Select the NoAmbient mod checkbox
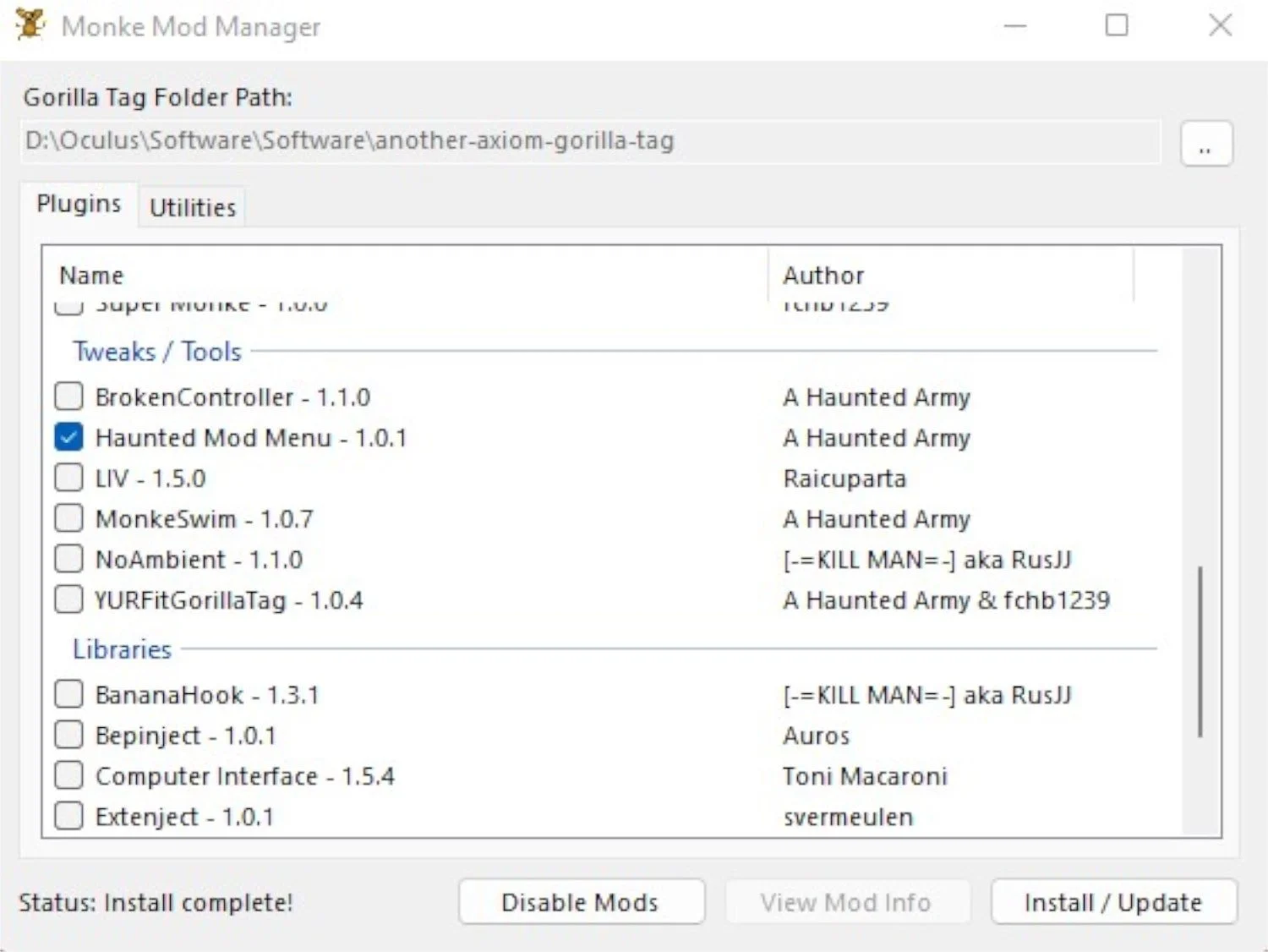The image size is (1268, 952). (x=68, y=558)
